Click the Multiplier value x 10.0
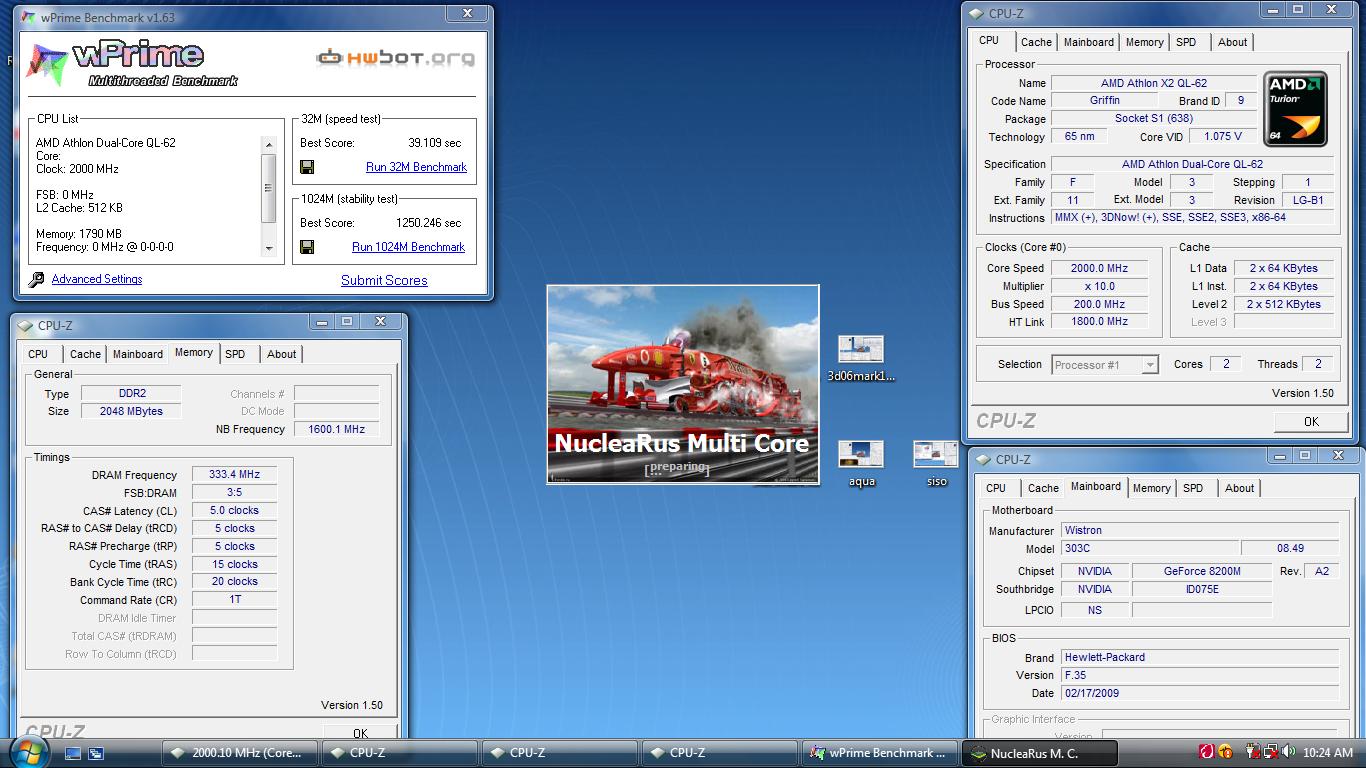Viewport: 1366px width, 768px height. coord(1099,286)
